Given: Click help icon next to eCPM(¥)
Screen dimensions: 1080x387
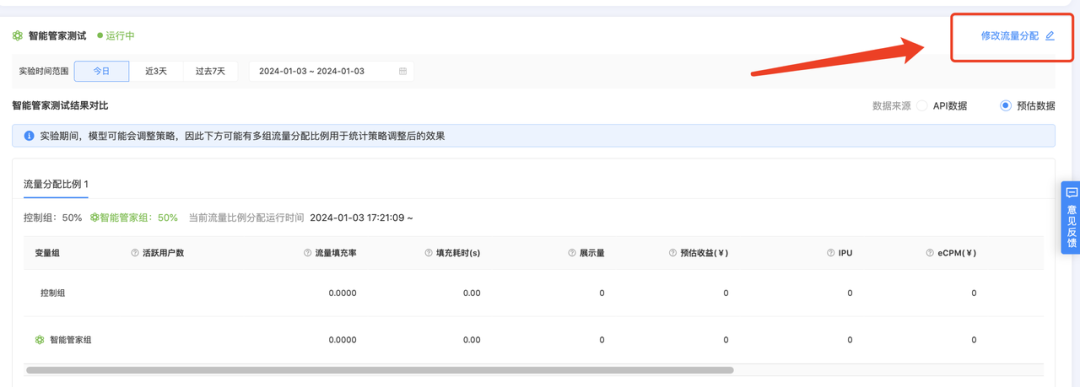Looking at the screenshot, I should 931,253.
